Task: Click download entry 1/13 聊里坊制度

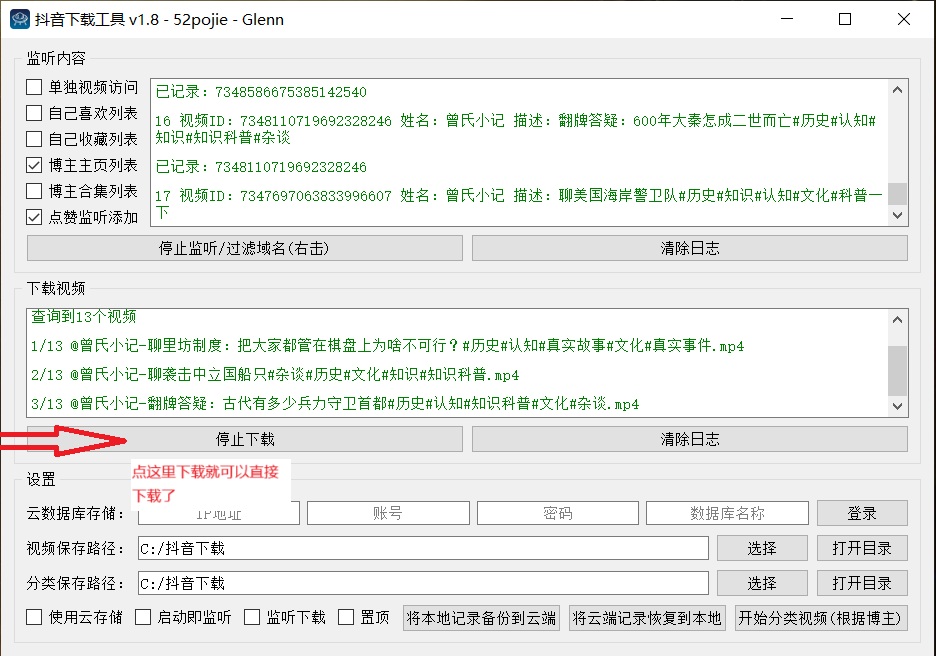Action: pyautogui.click(x=387, y=346)
